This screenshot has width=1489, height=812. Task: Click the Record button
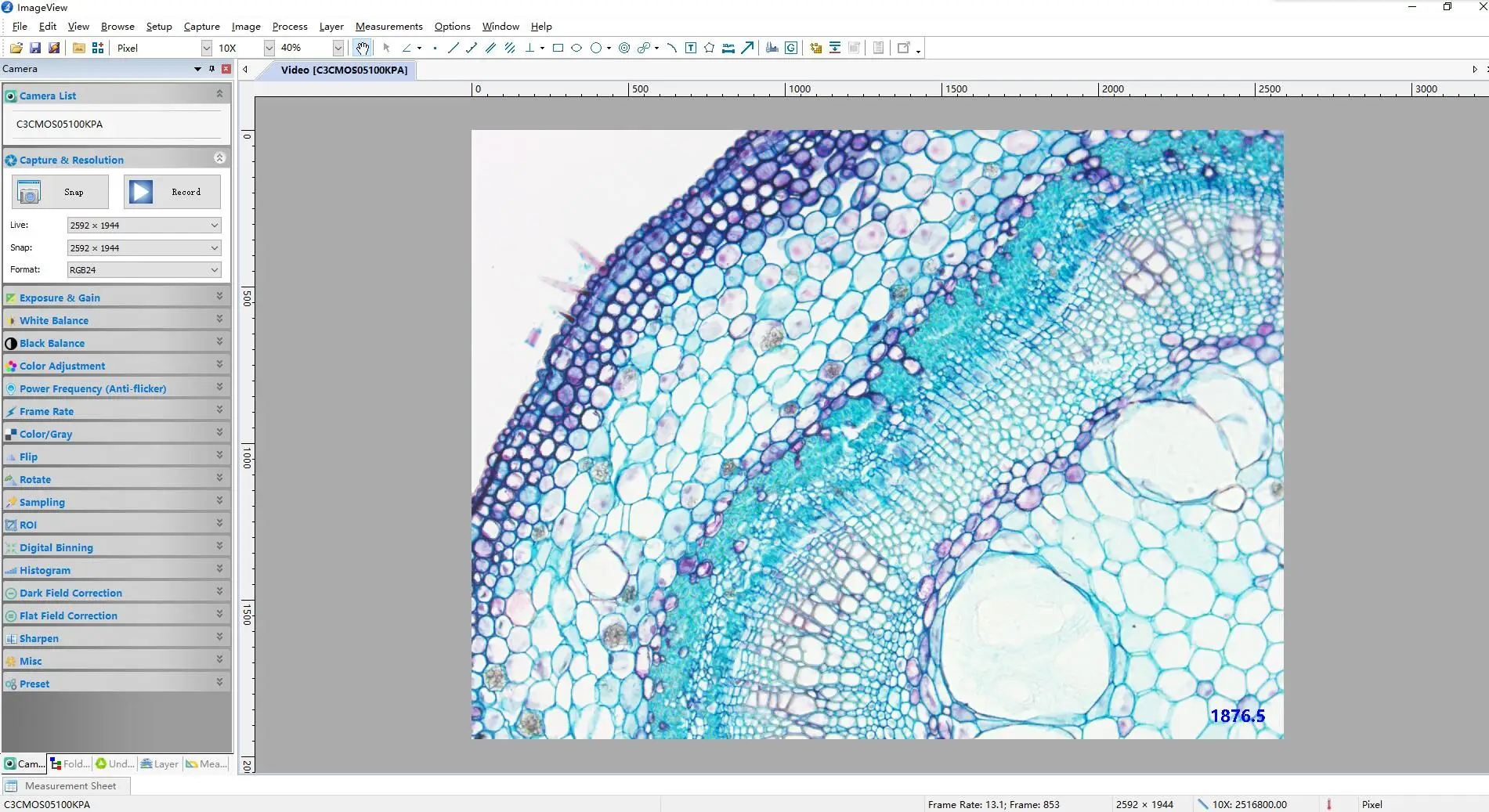[172, 192]
